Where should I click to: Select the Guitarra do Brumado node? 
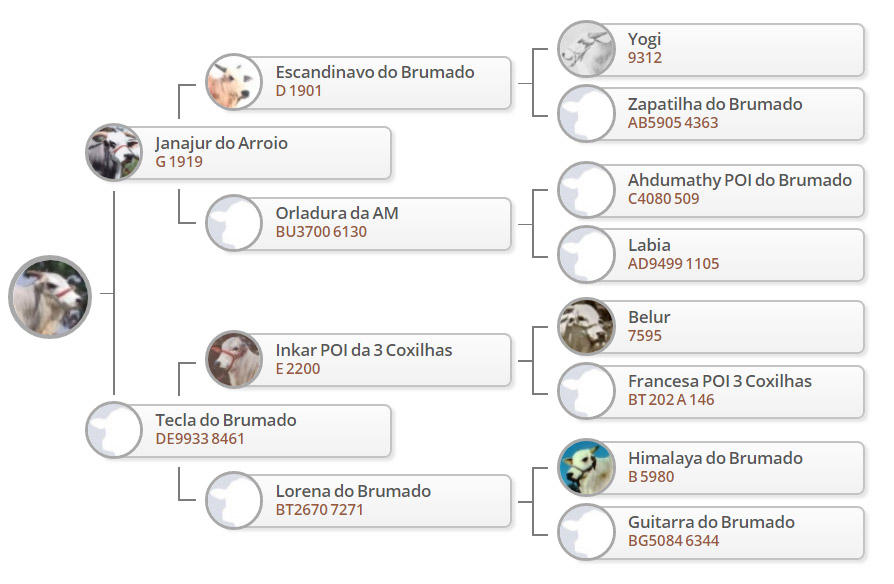pyautogui.click(x=711, y=532)
